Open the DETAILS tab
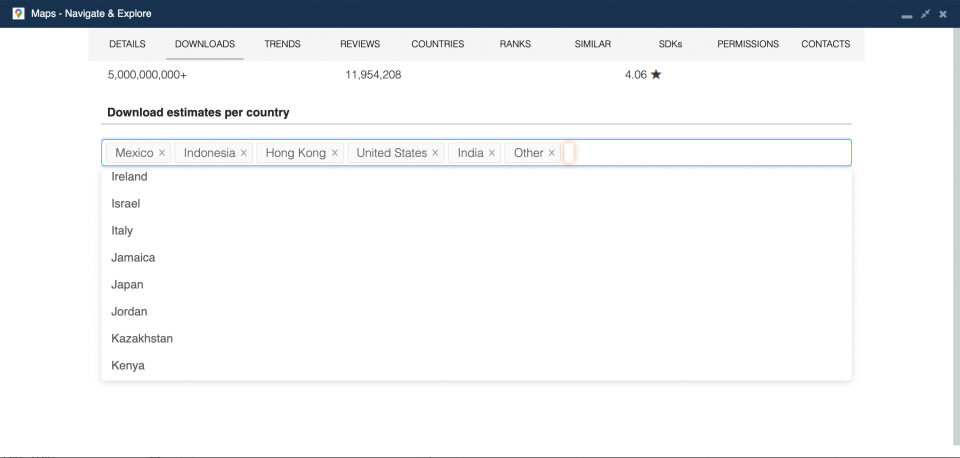Viewport: 960px width, 458px height. pyautogui.click(x=127, y=44)
